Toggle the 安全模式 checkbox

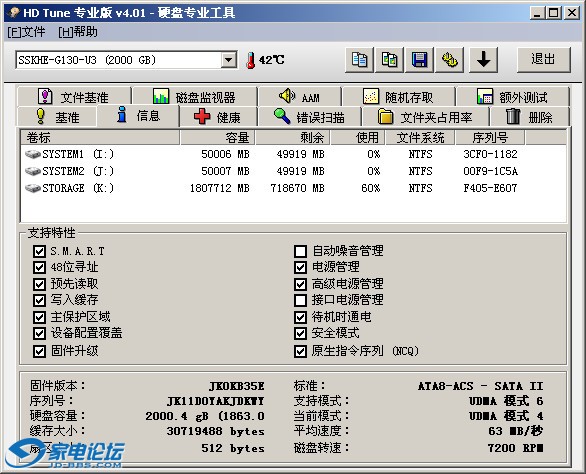(x=300, y=333)
